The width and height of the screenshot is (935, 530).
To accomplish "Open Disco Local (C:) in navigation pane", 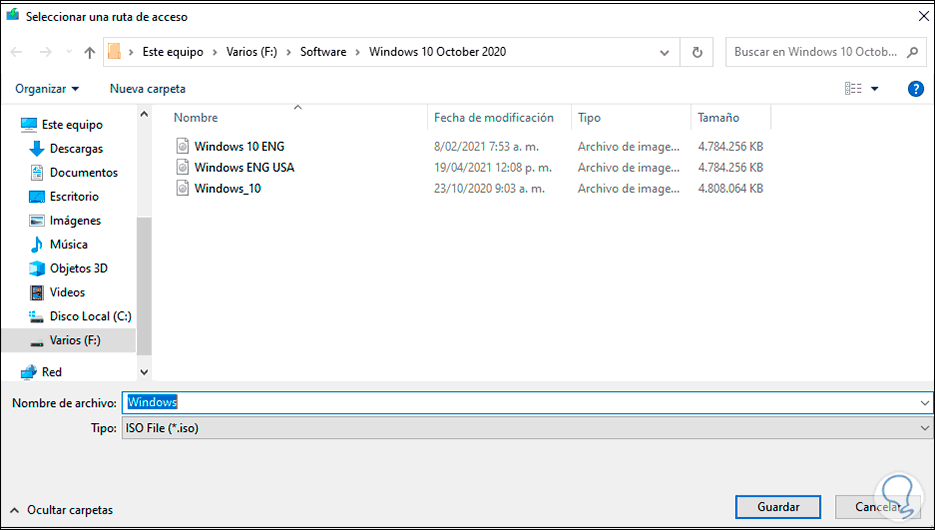I will (x=91, y=316).
